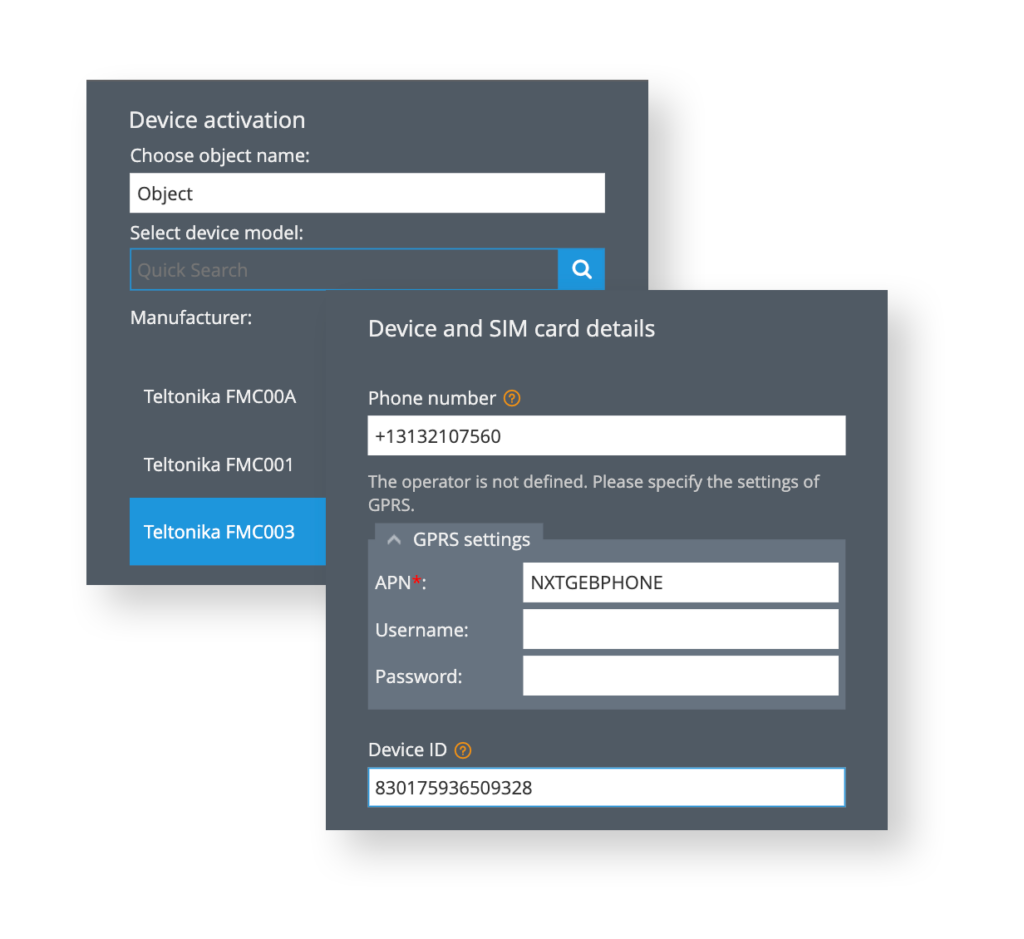Click the Quick Search device model field
Viewport: 1024px width, 939px height.
tap(344, 269)
